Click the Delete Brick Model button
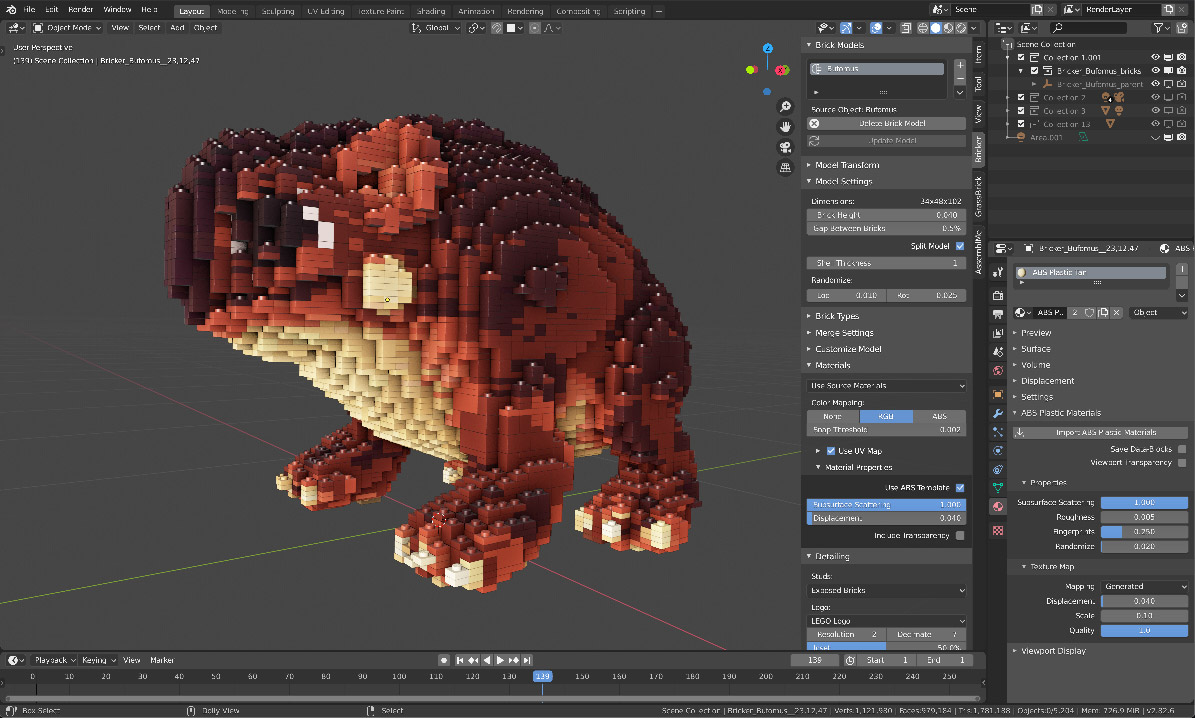1195x718 pixels. (x=885, y=122)
